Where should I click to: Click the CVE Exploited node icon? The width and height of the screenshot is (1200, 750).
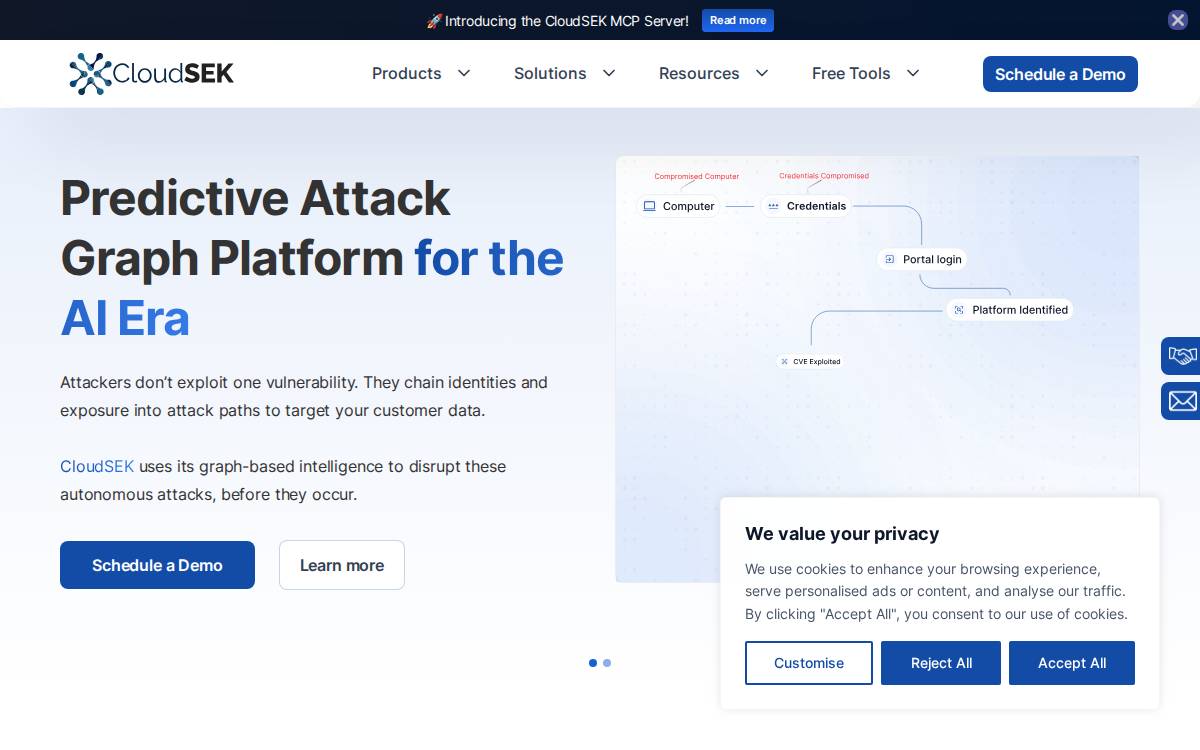tap(784, 361)
